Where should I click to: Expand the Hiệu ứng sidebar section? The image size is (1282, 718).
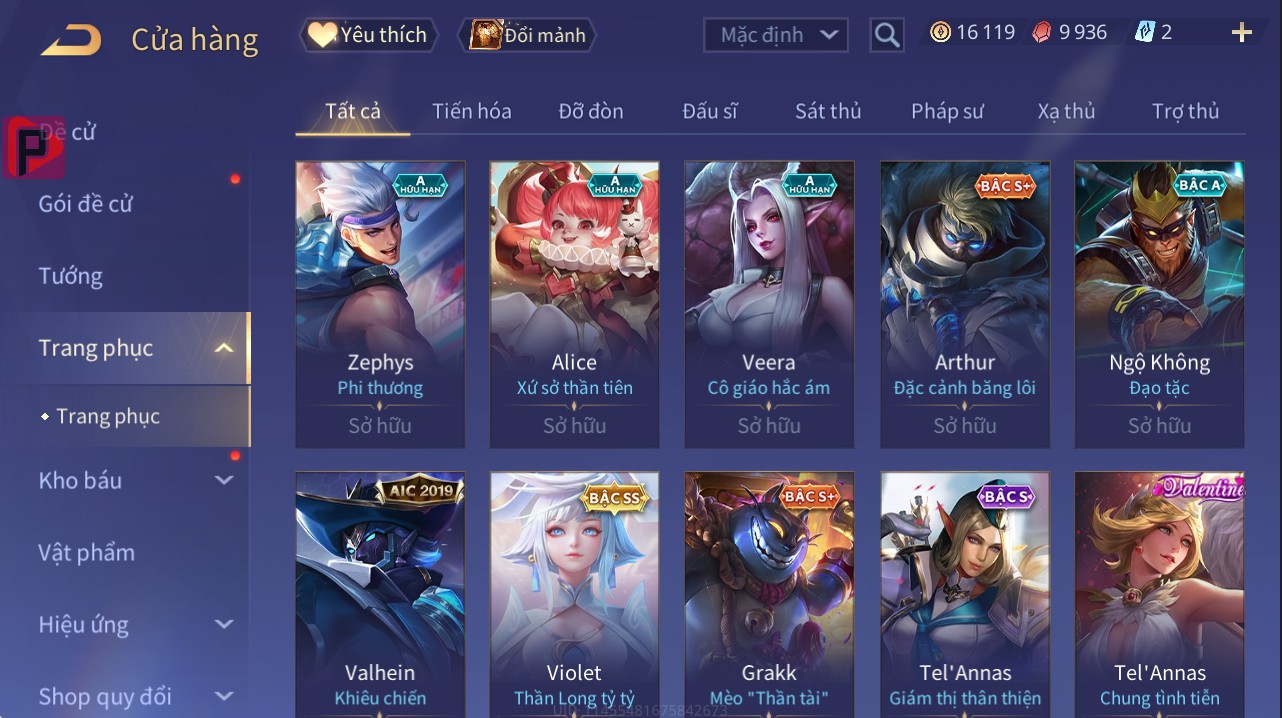pyautogui.click(x=224, y=624)
